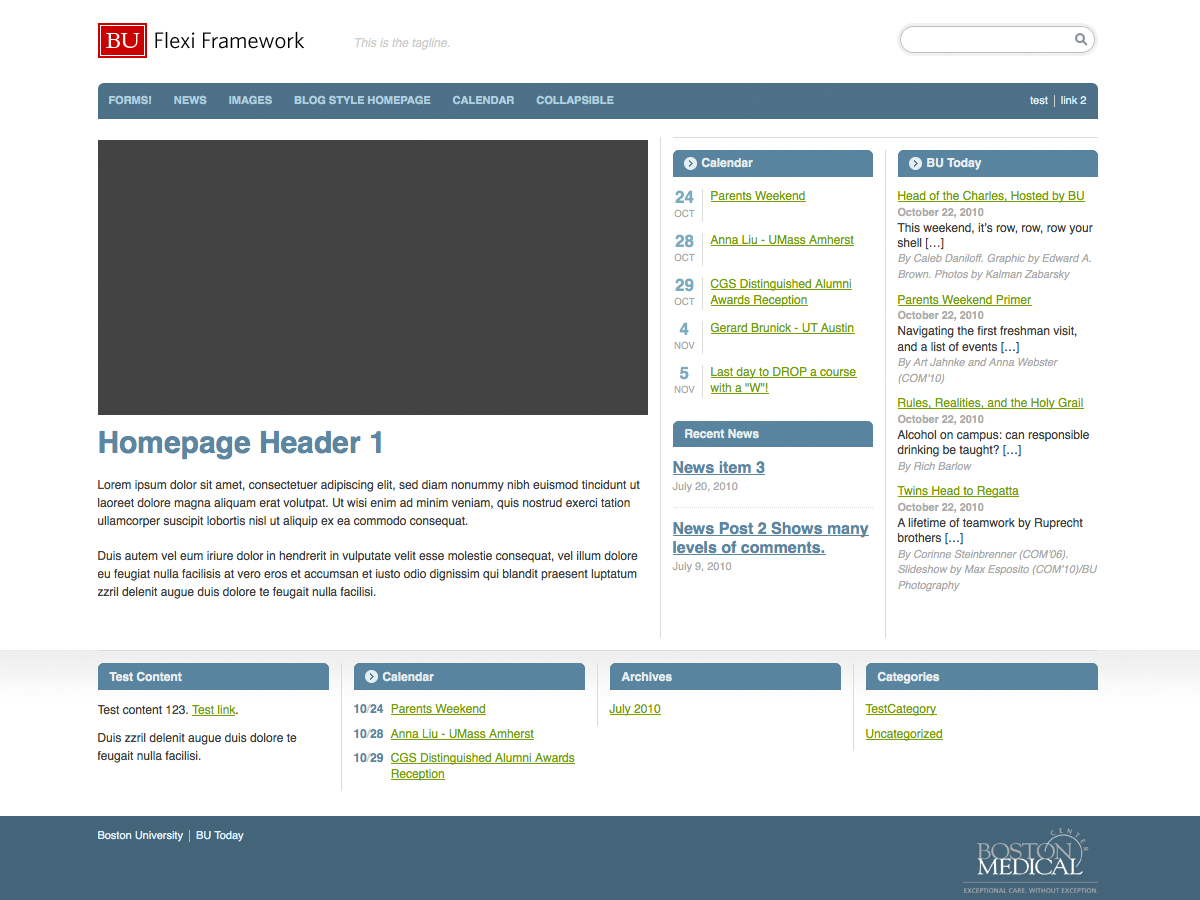Open Gerard Brunick - UT Austin event
Viewport: 1200px width, 900px height.
[x=782, y=328]
